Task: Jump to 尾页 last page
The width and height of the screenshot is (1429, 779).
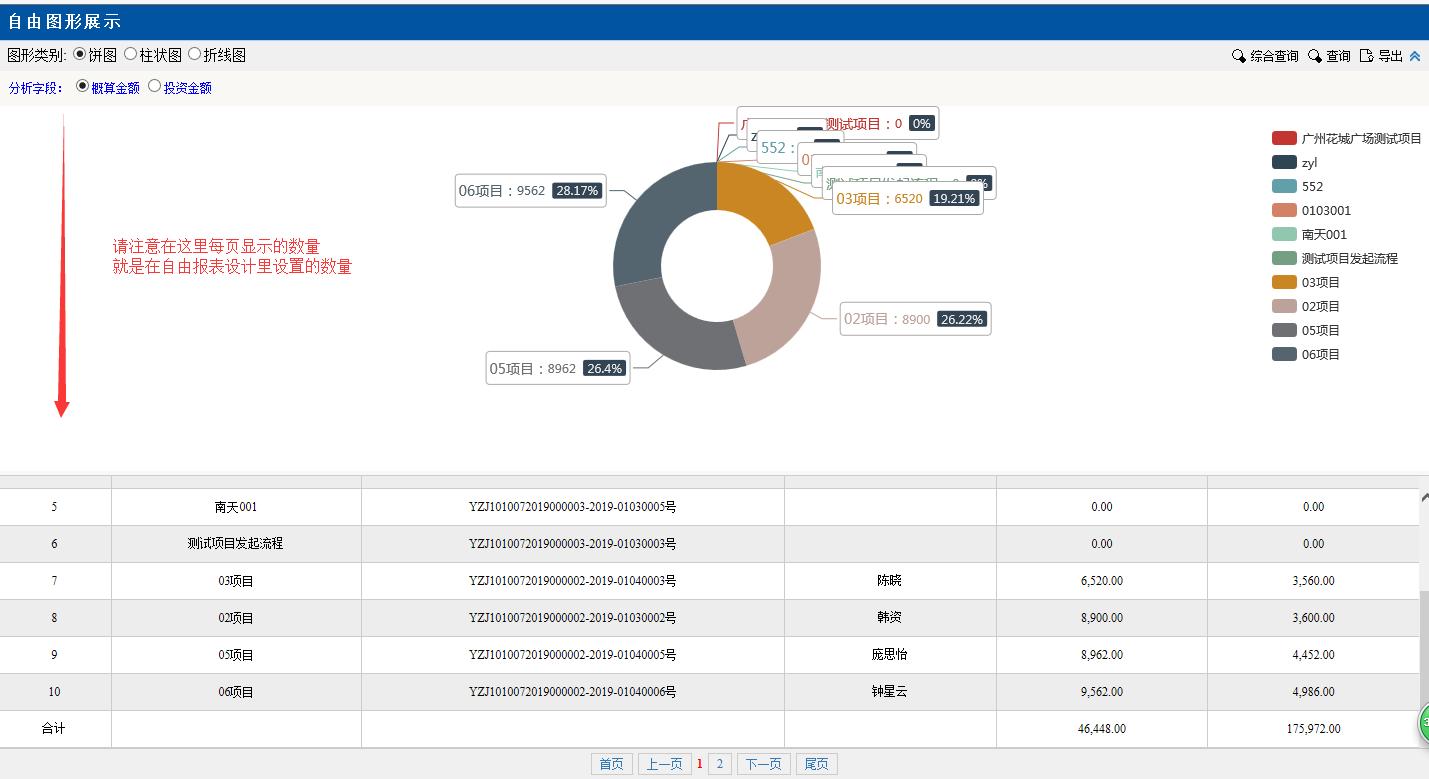Action: point(816,764)
